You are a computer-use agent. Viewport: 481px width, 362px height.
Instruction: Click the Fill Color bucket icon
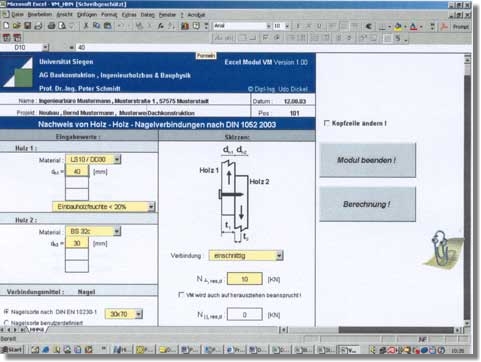point(398,26)
